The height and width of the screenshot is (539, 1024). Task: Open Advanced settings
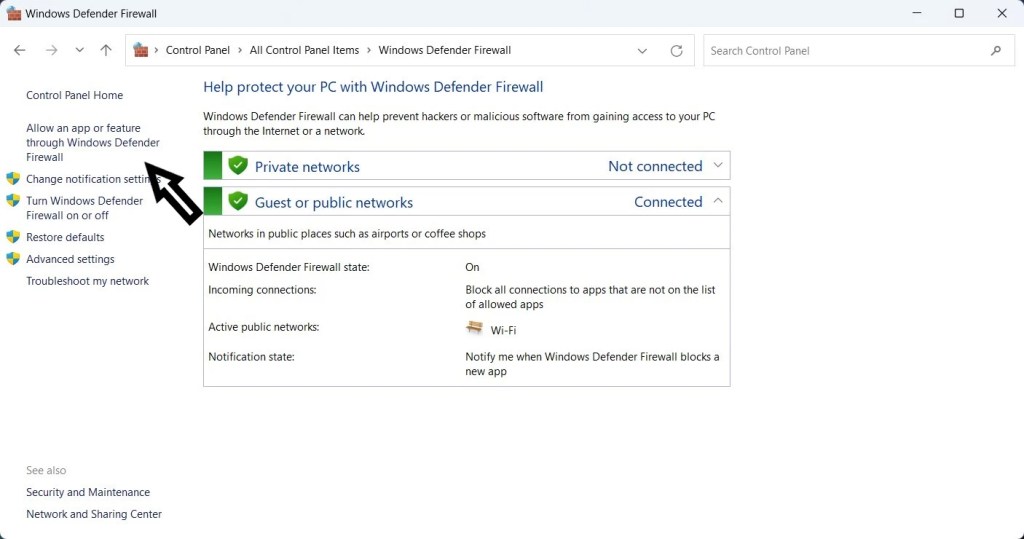click(x=71, y=259)
